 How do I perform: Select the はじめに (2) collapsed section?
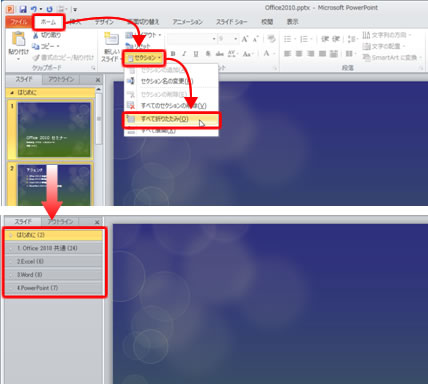point(53,235)
